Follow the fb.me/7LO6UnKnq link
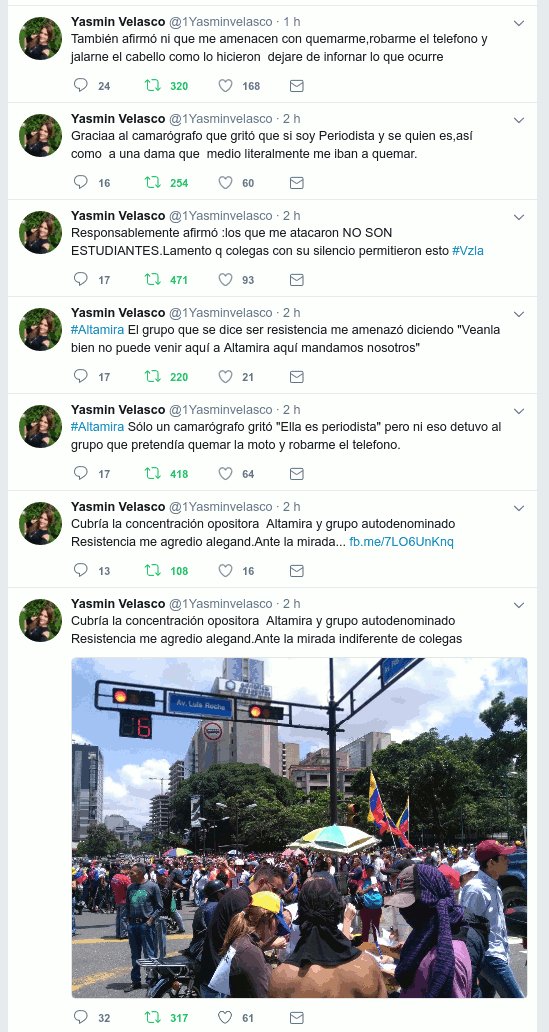 (x=401, y=542)
